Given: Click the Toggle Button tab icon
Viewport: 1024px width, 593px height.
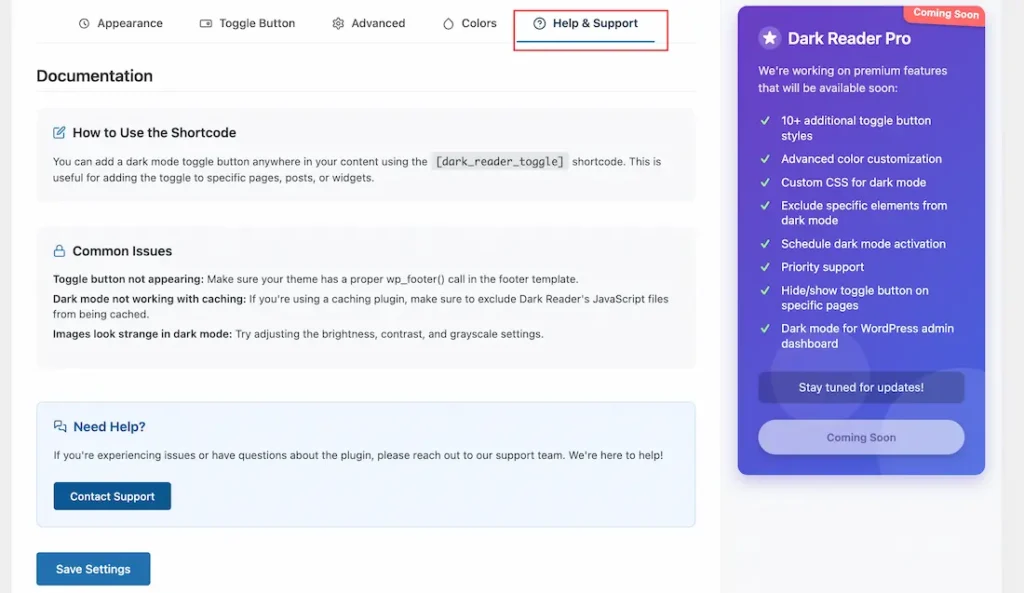Looking at the screenshot, I should [206, 24].
